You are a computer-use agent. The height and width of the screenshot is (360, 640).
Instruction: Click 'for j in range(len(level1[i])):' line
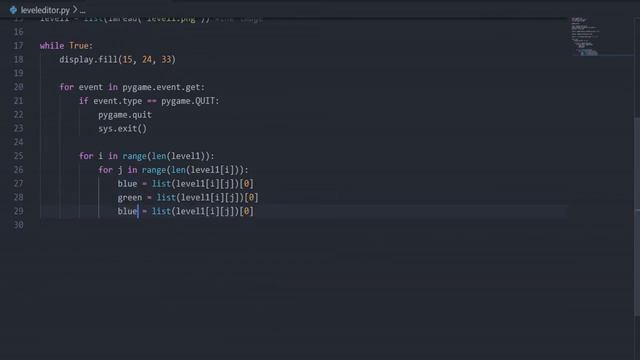(173, 170)
